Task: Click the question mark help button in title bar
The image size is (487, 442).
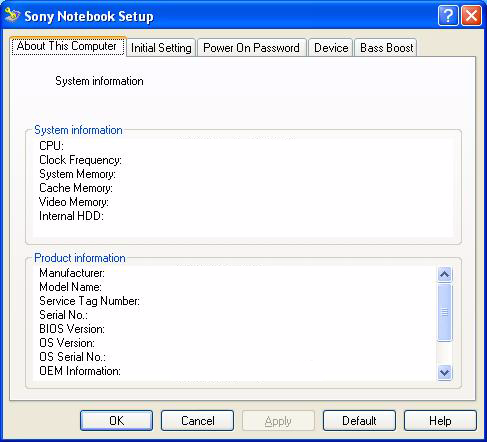Action: pos(448,16)
